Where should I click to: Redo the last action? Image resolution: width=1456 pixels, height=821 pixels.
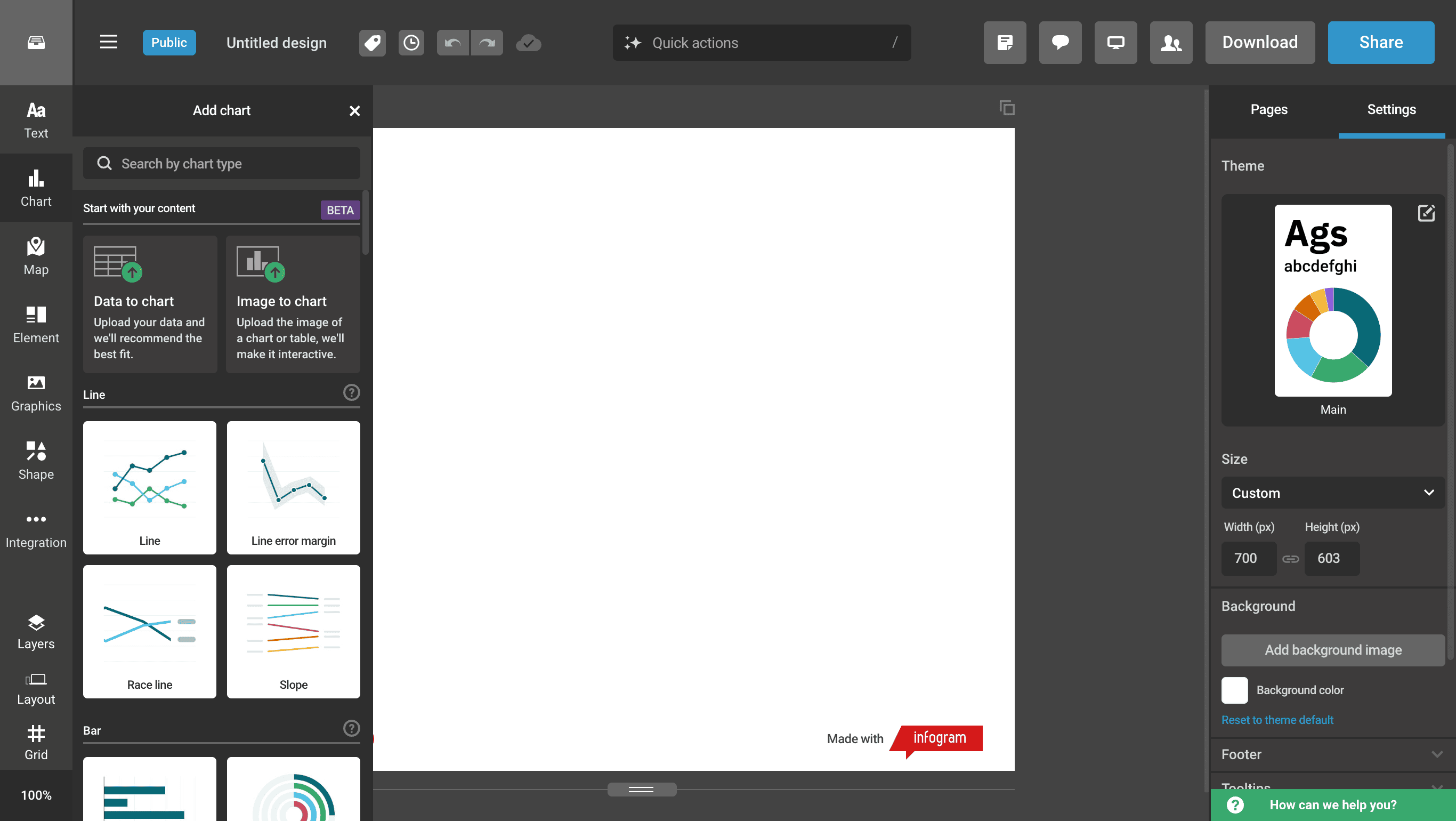point(487,43)
